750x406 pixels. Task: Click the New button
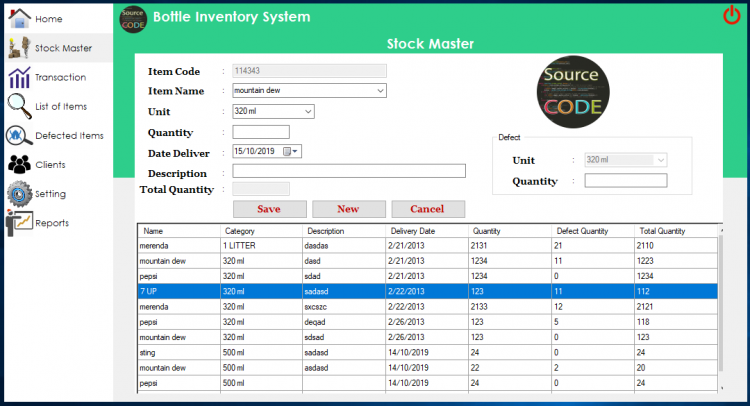click(349, 209)
